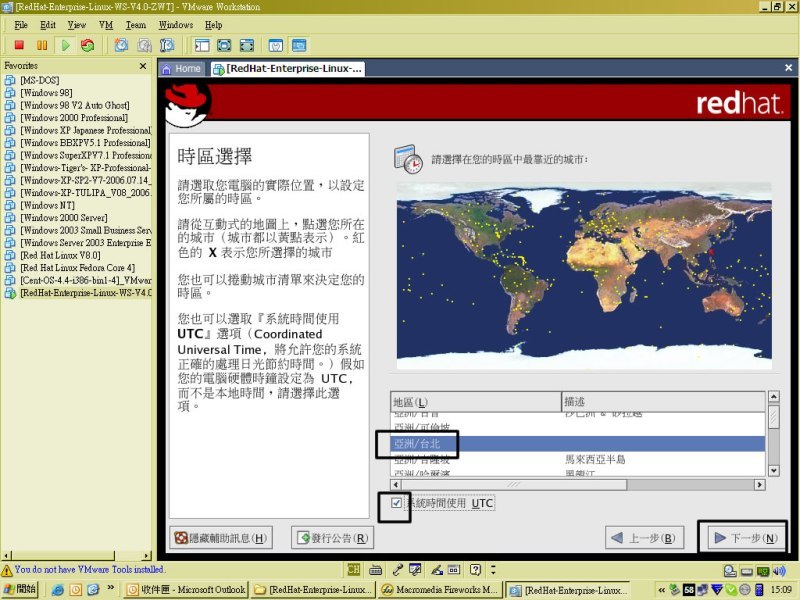The height and width of the screenshot is (600, 800).
Task: Open the File menu
Action: 21,25
